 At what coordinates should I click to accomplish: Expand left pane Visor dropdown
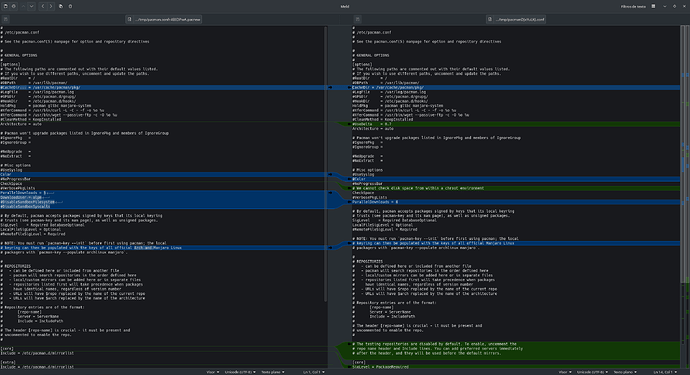click(213, 372)
